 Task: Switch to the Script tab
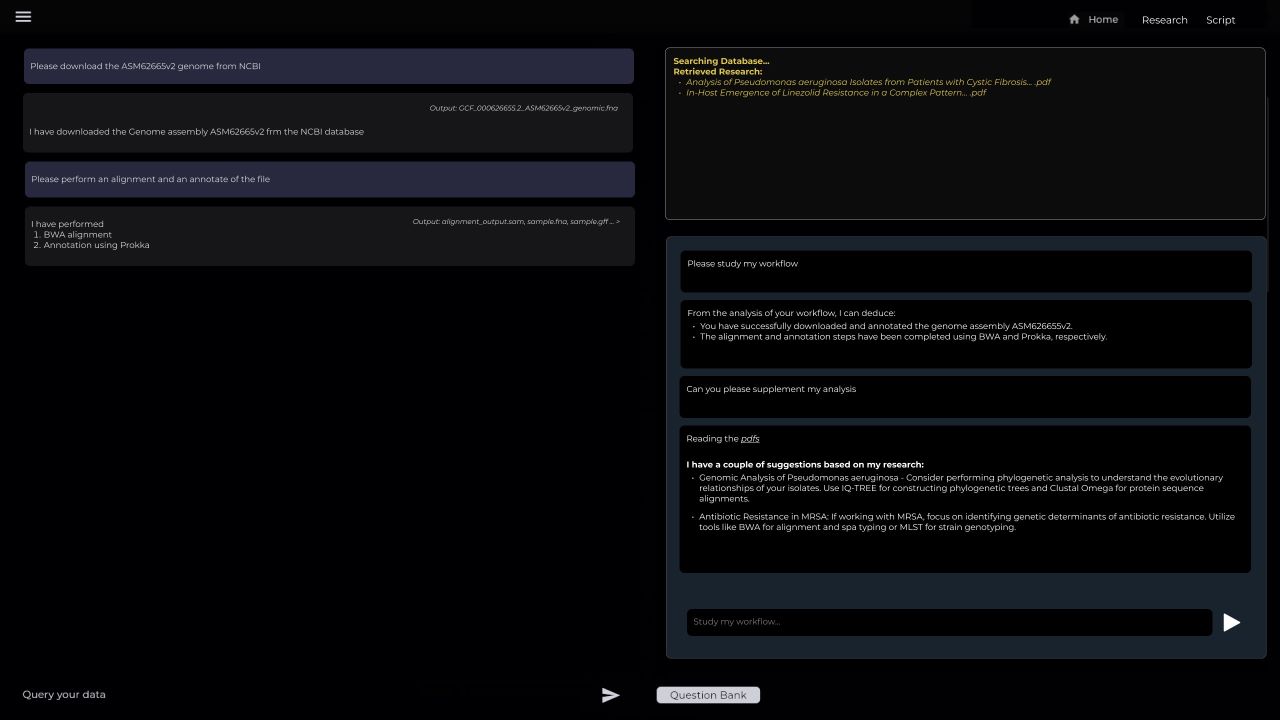point(1220,20)
